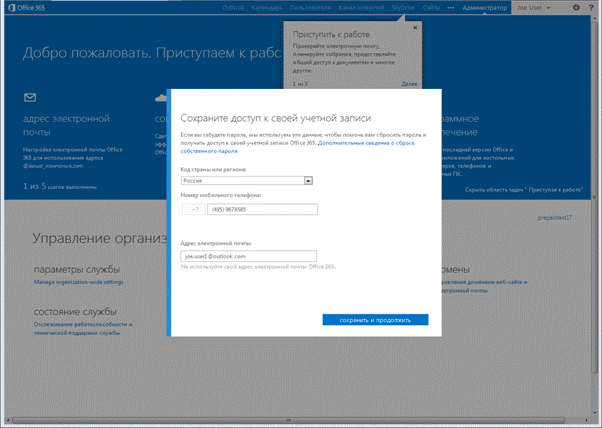
Task: Open the Outlook navigation item
Action: coord(233,8)
